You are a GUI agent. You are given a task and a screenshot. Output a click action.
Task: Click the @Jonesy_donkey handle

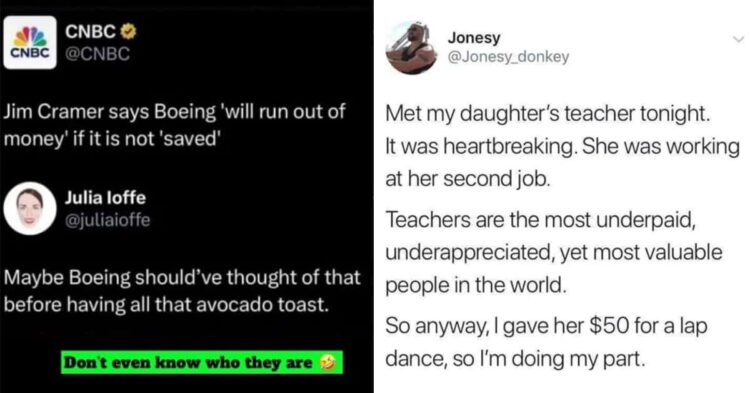click(x=508, y=57)
